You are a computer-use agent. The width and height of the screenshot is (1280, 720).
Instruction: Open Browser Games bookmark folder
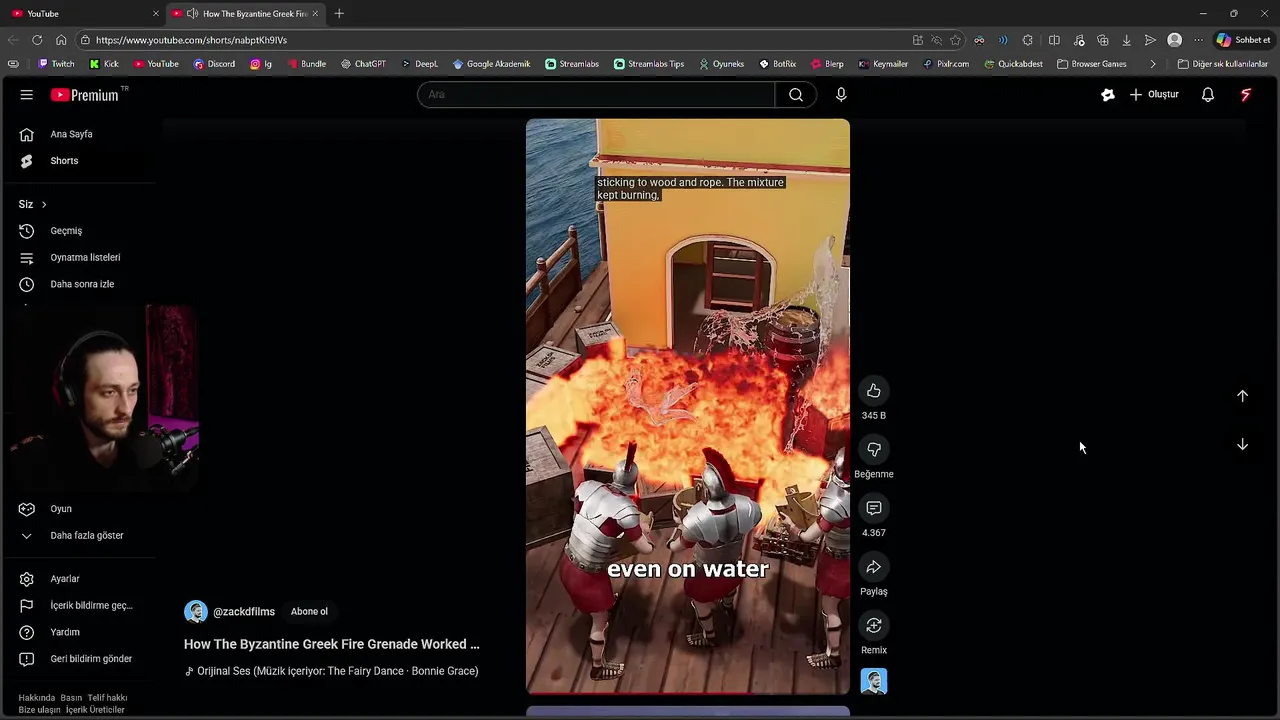point(1092,64)
